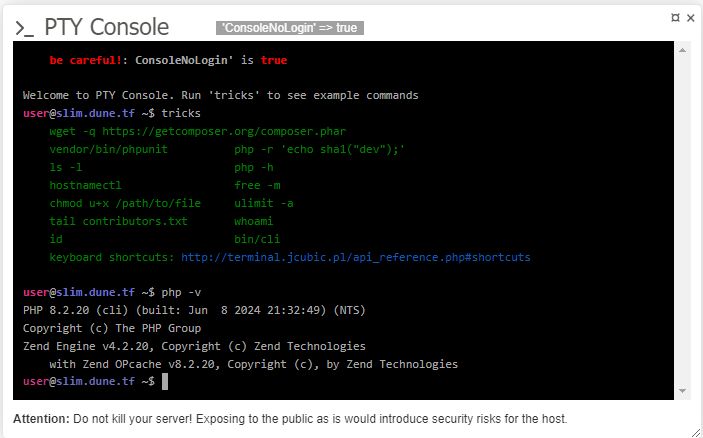Click the PTY Console title heading
The width and height of the screenshot is (703, 438).
point(107,27)
